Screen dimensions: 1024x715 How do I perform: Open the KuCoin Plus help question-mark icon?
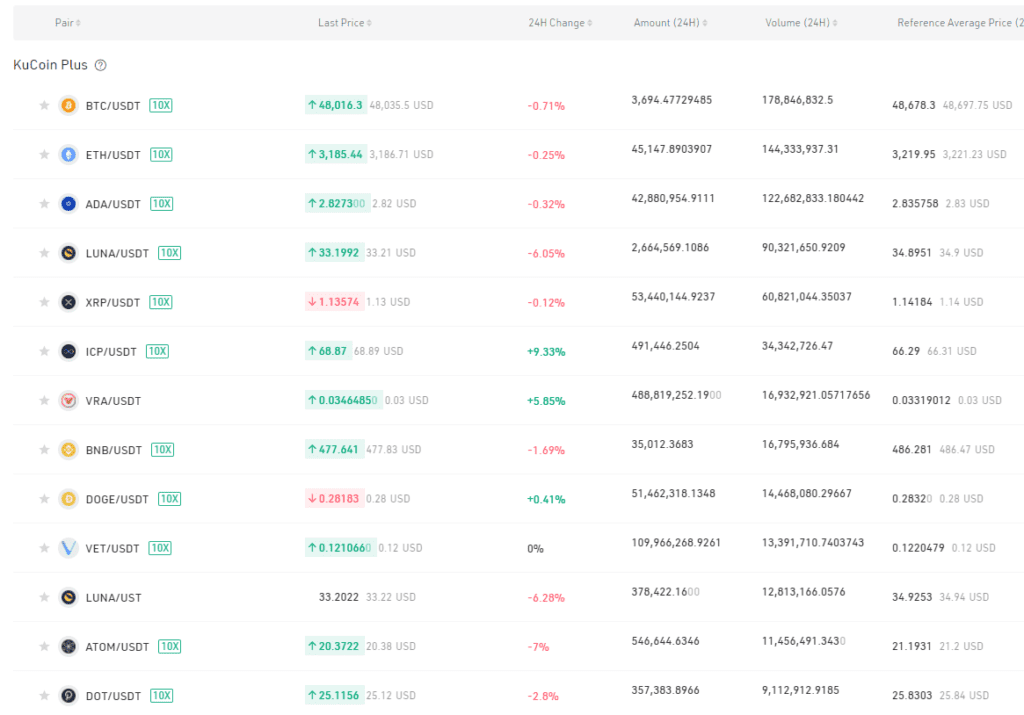[x=101, y=65]
